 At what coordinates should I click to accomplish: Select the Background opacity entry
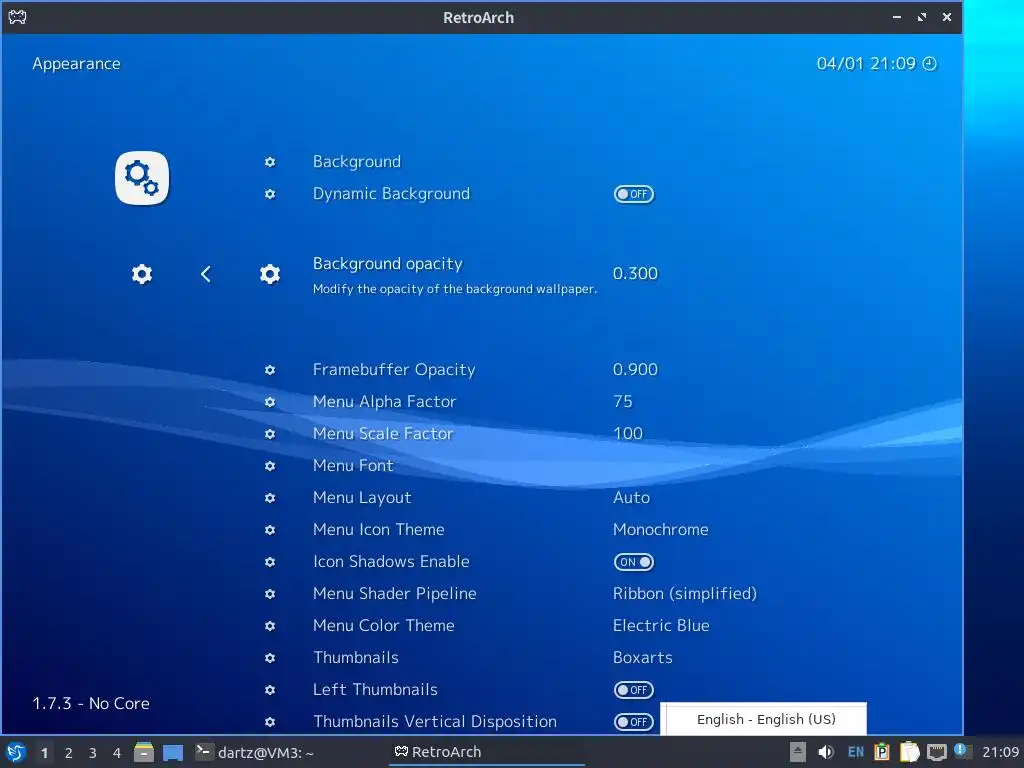click(387, 264)
